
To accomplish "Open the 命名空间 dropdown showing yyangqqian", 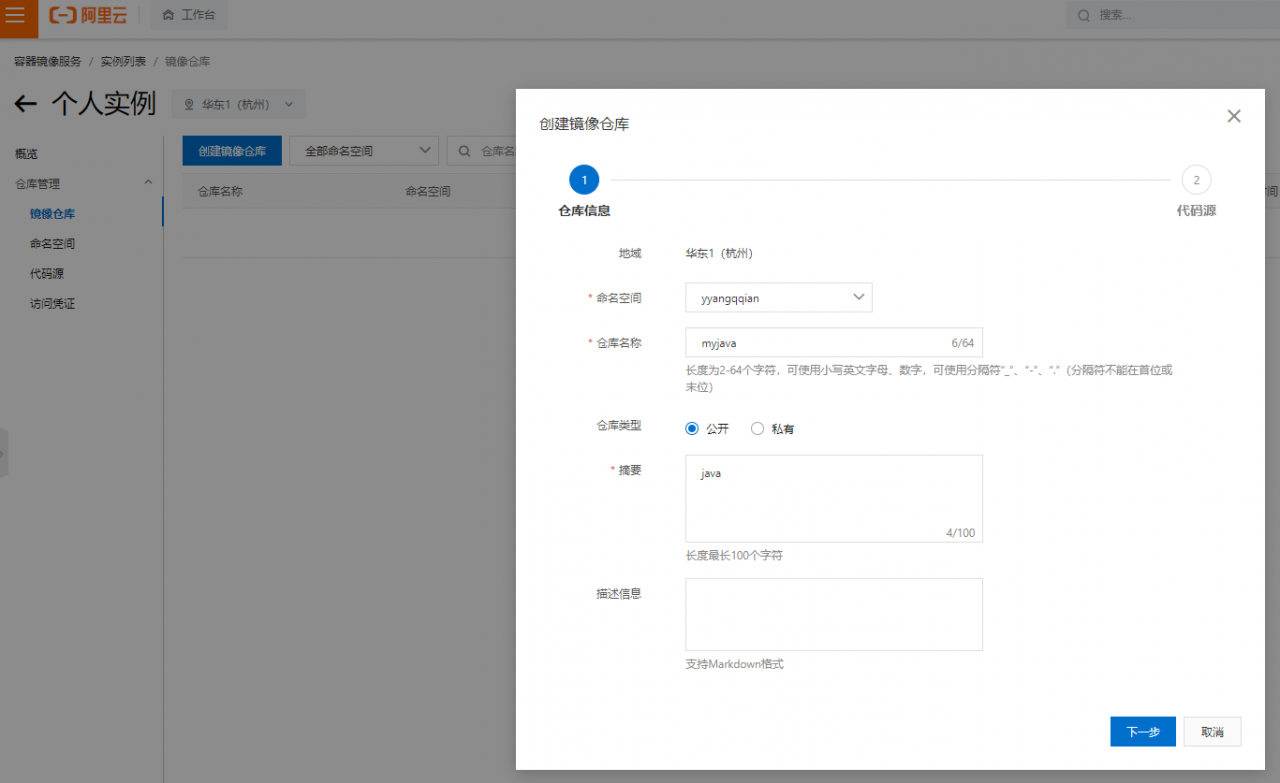I will [x=779, y=297].
